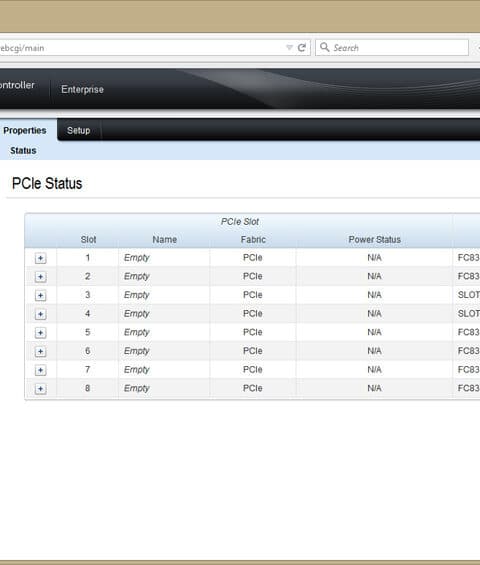Click the PCIe fabric cell in slot 6 row
Viewport: 480px width, 565px height.
253,351
